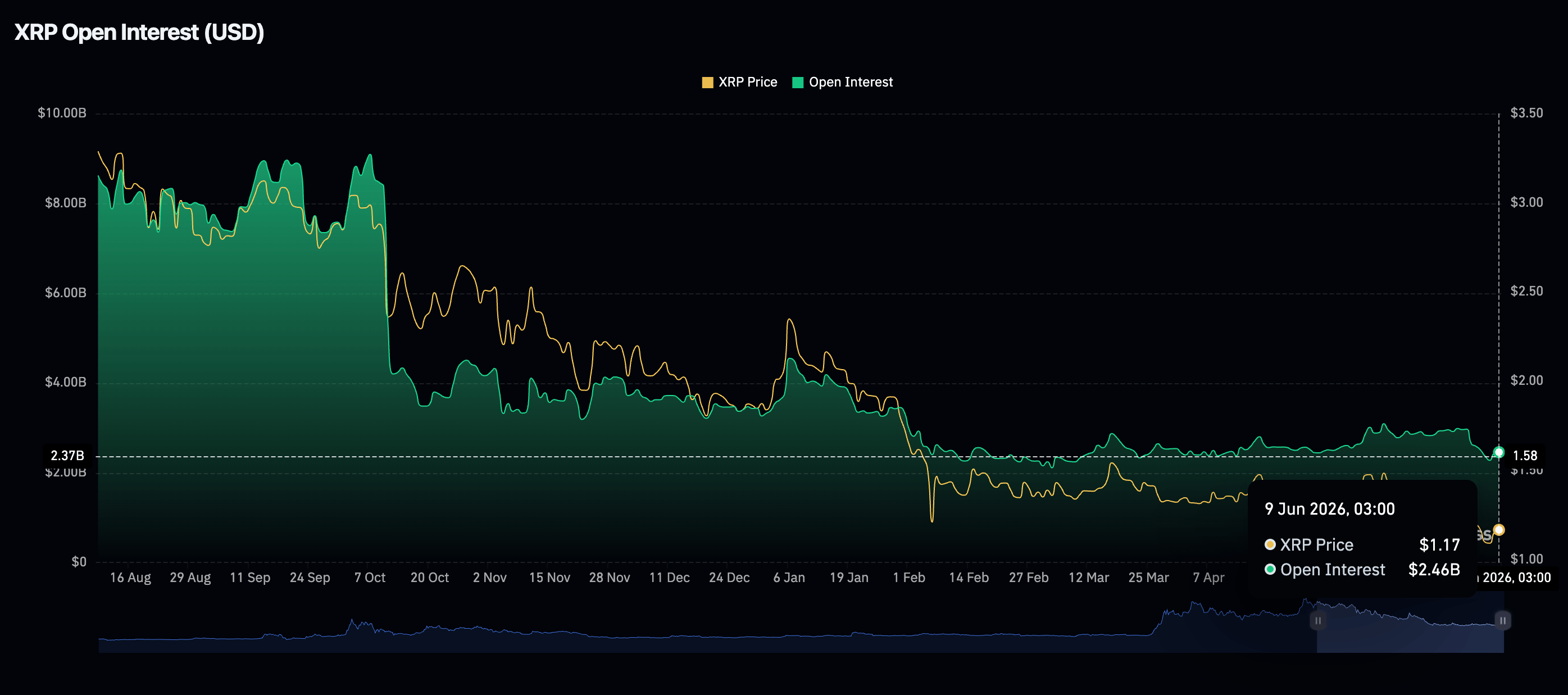Click the green Open Interest data point marker
The width and height of the screenshot is (1568, 695).
pyautogui.click(x=1498, y=452)
